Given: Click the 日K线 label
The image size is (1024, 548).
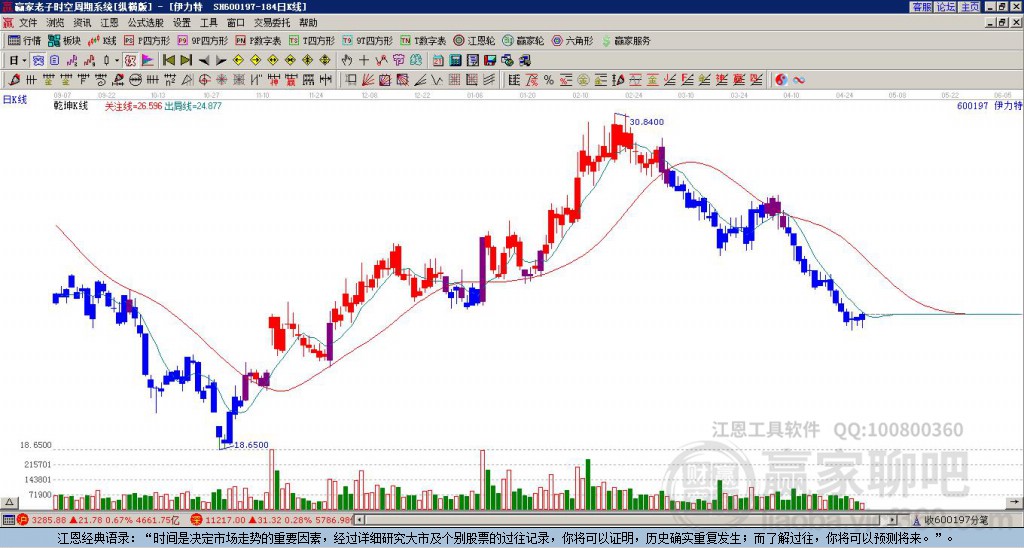Looking at the screenshot, I should point(14,99).
